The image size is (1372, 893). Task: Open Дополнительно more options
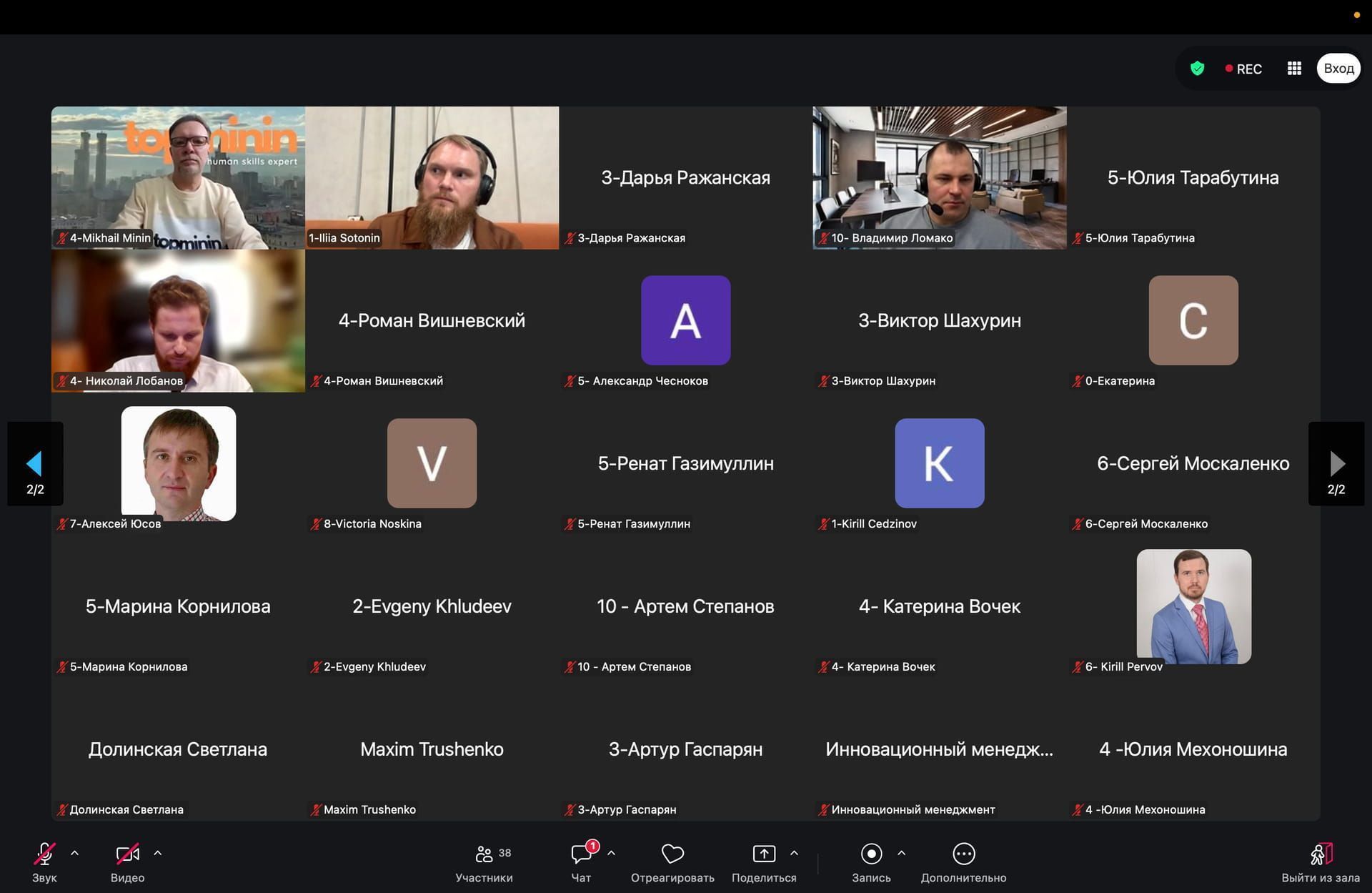[x=963, y=854]
